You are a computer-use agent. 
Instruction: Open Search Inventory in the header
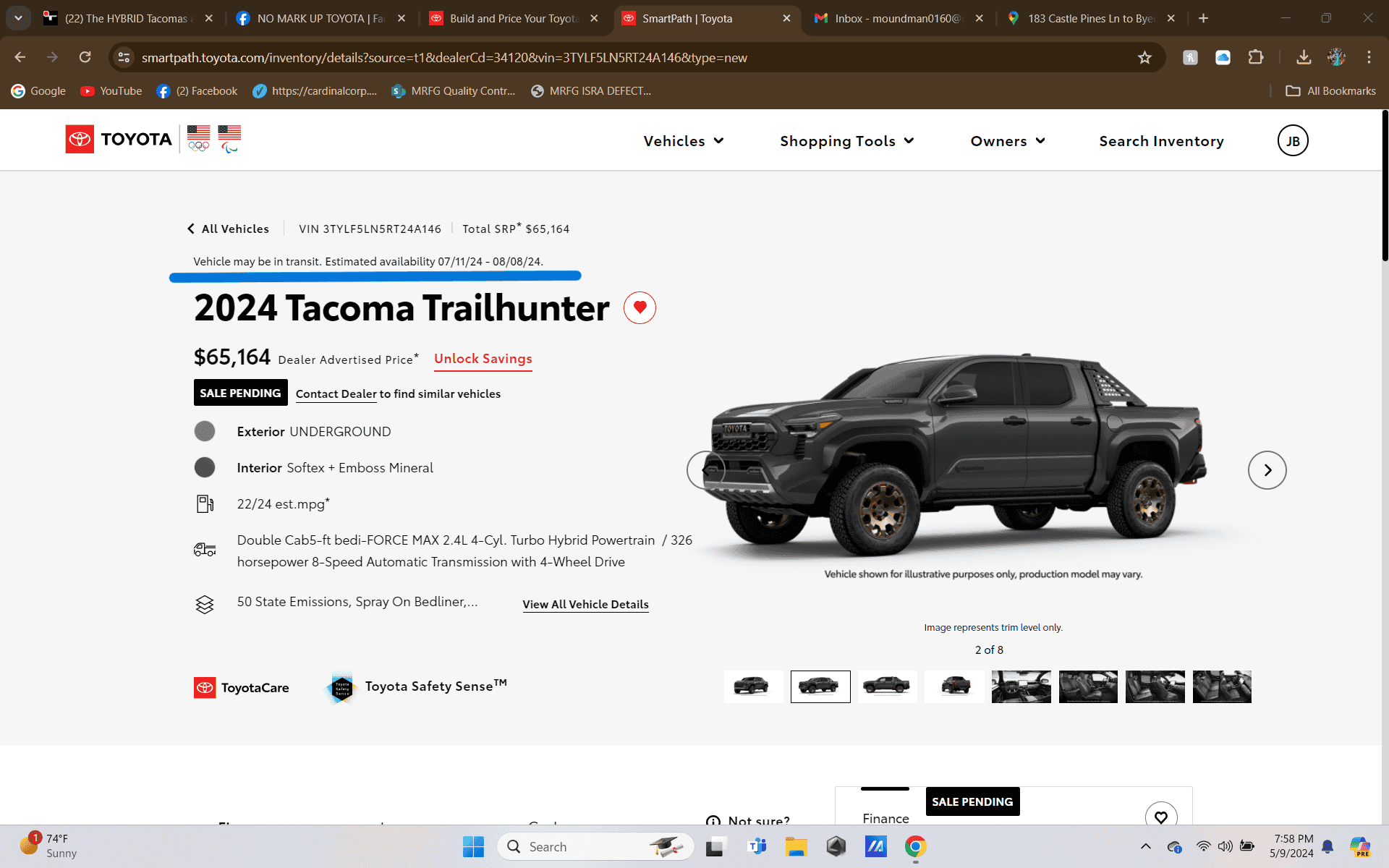coord(1161,141)
